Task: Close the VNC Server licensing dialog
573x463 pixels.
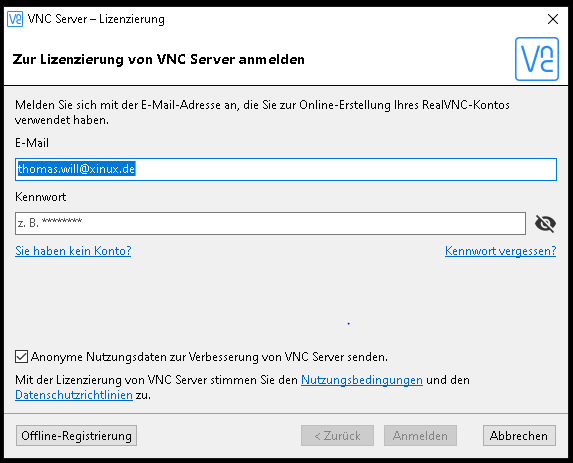Action: coord(553,19)
